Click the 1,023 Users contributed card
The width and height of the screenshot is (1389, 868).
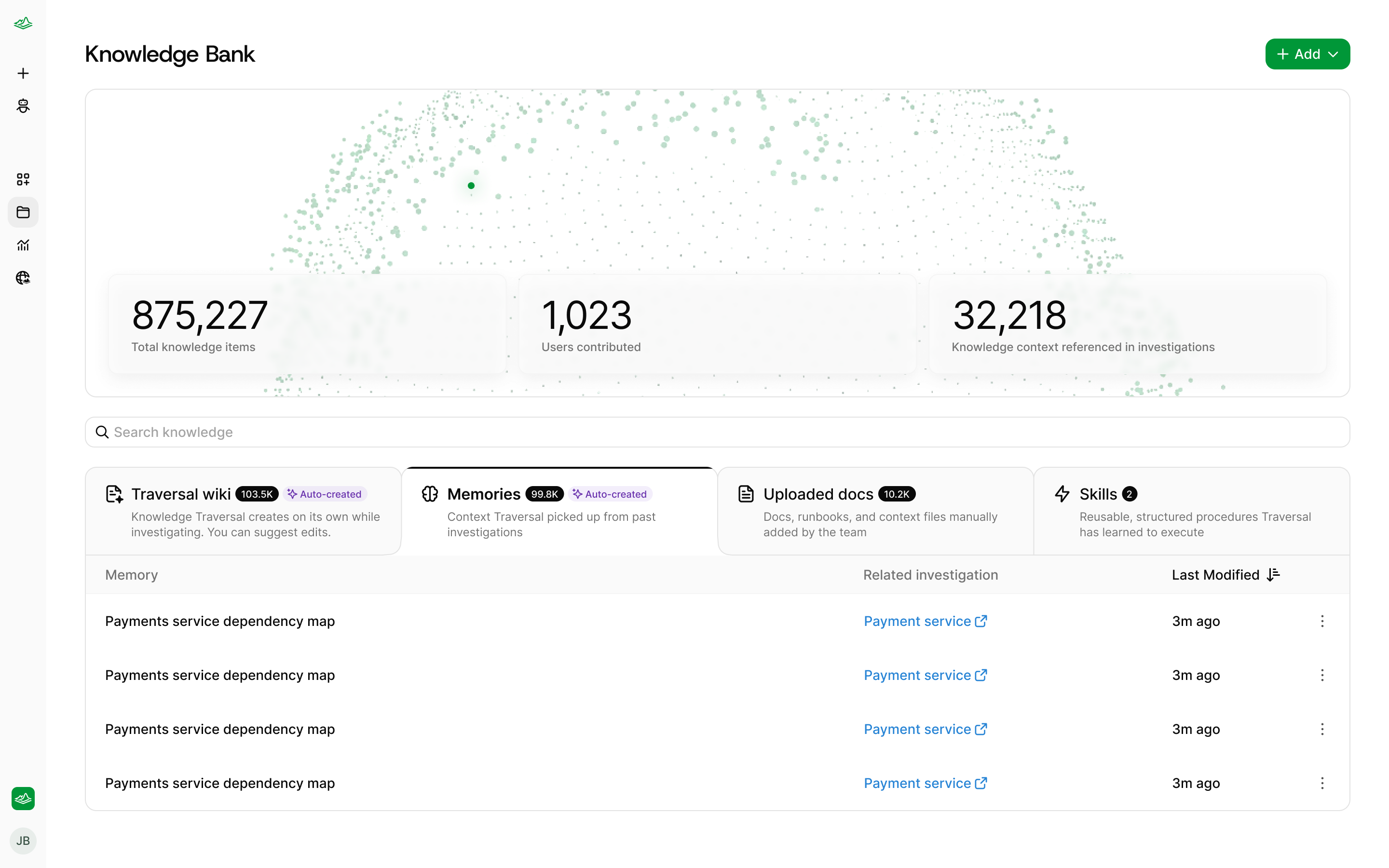pyautogui.click(x=718, y=325)
